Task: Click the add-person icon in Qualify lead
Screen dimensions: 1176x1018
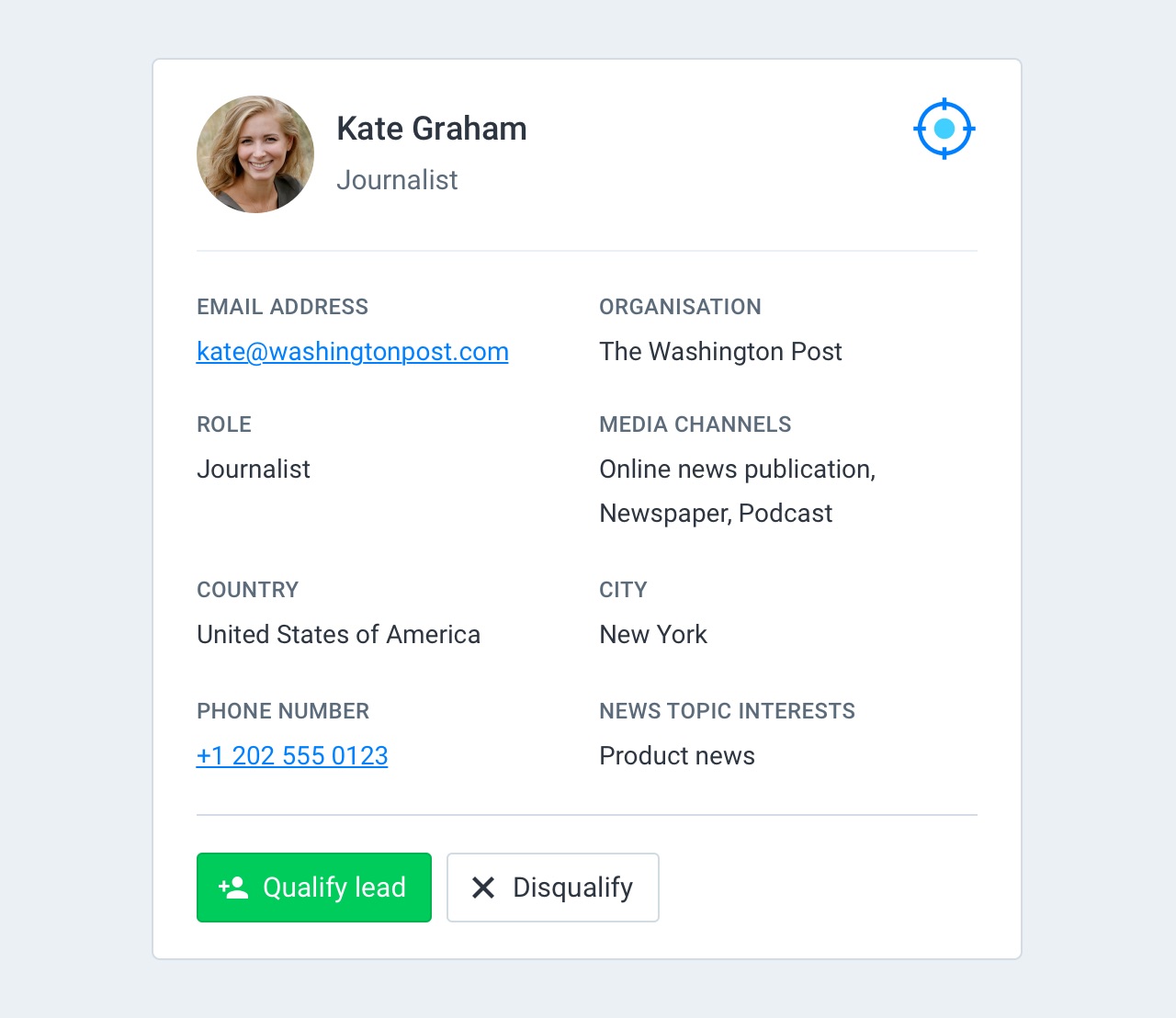Action: pyautogui.click(x=233, y=888)
